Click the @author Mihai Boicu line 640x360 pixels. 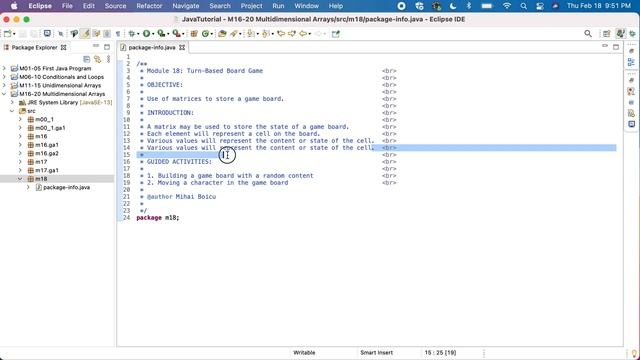pyautogui.click(x=181, y=196)
